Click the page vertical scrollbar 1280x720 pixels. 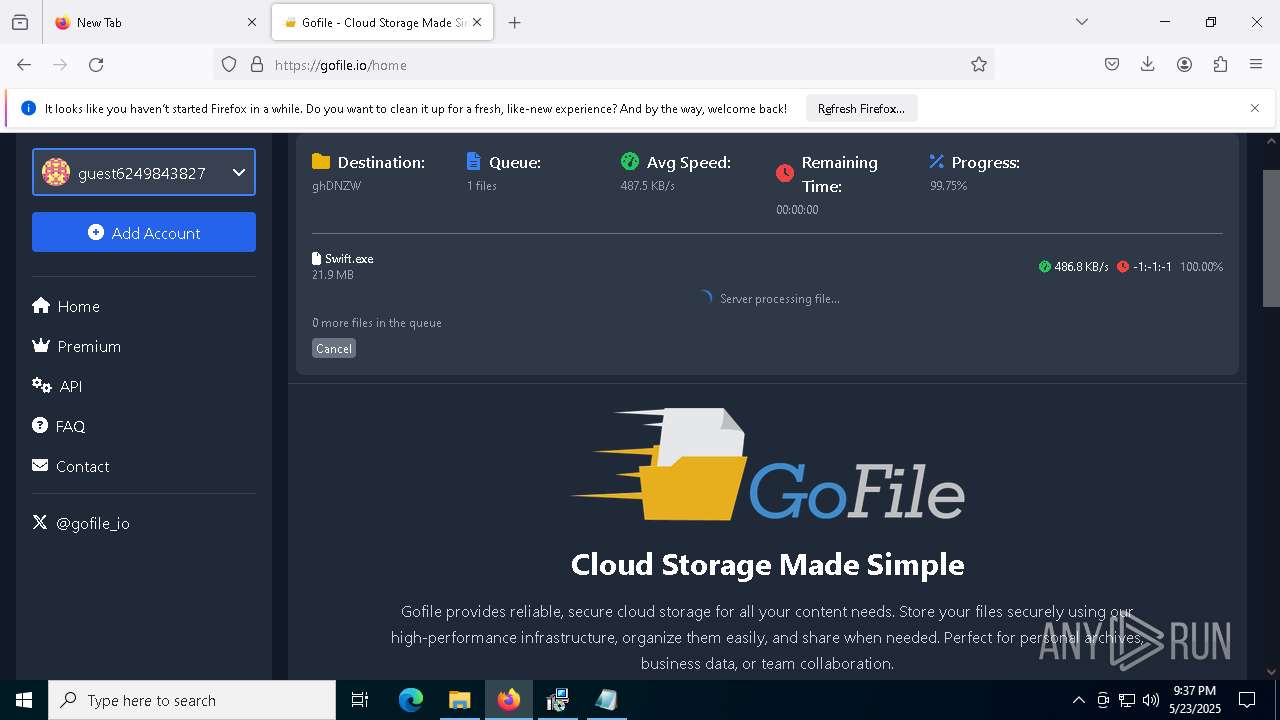pos(1272,238)
